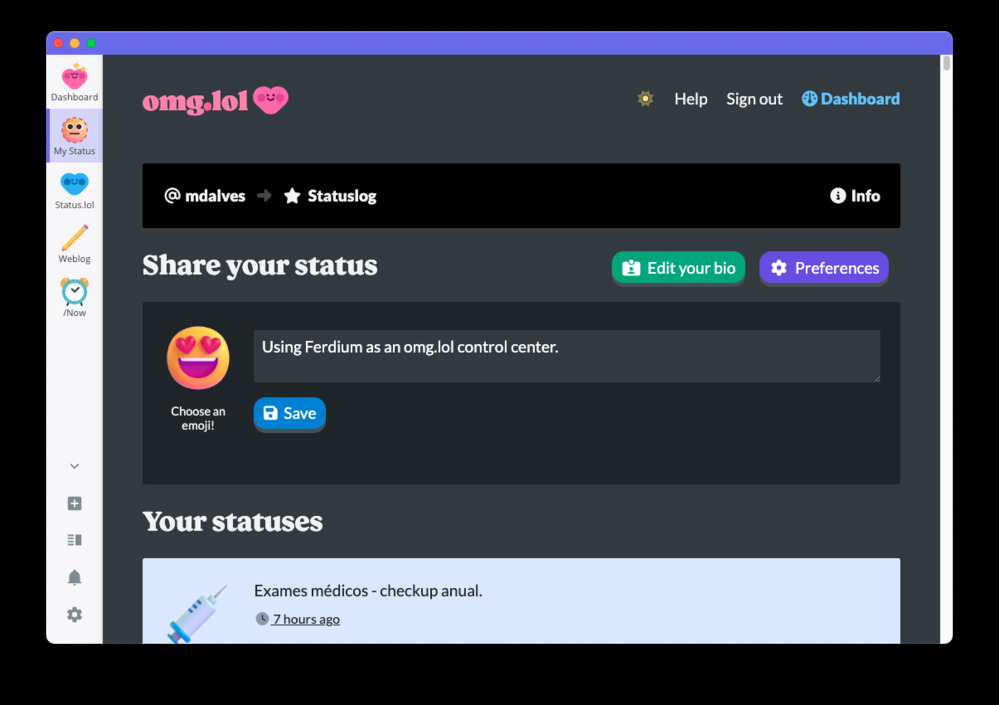Click the add new service plus icon
999x705 pixels.
74,504
